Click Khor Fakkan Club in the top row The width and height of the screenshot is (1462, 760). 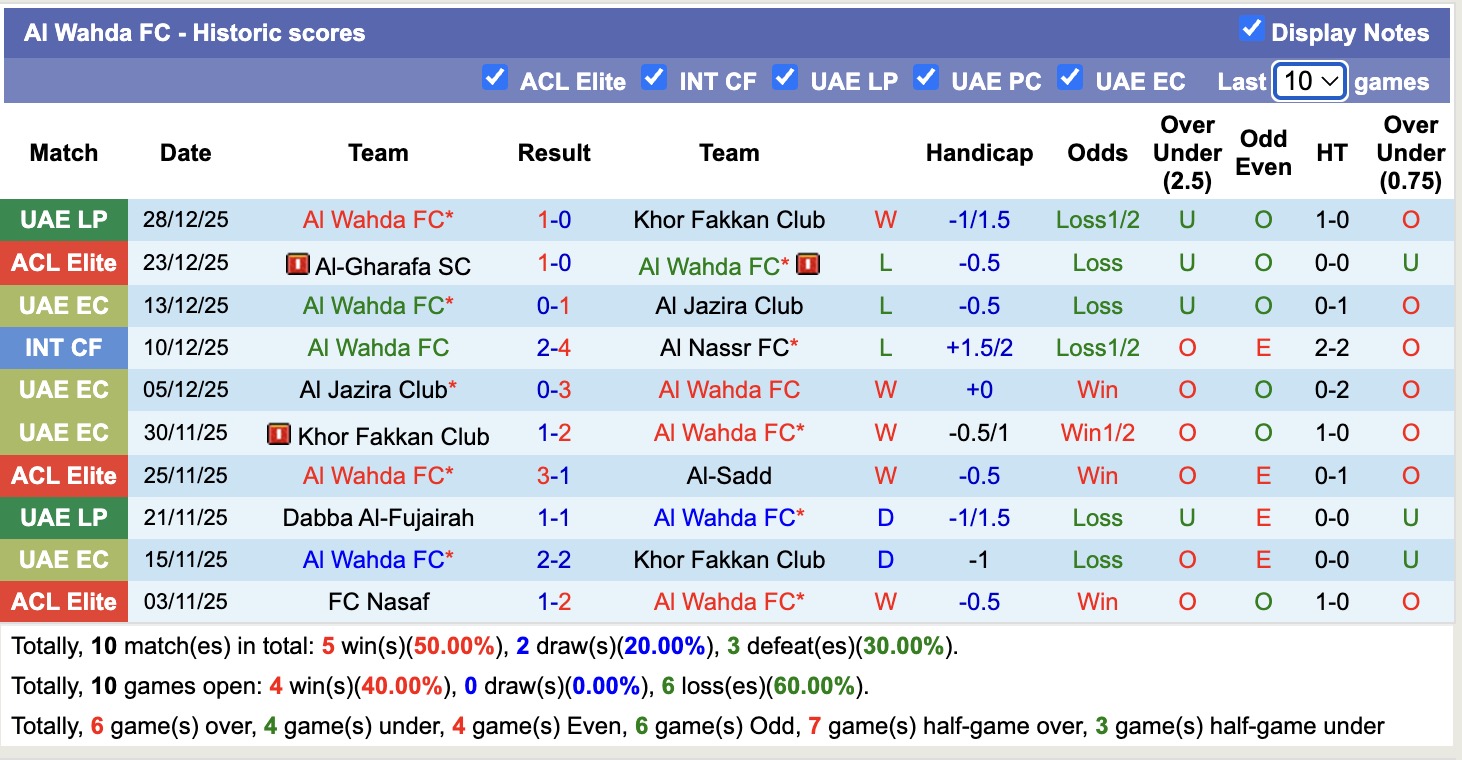[x=729, y=219]
